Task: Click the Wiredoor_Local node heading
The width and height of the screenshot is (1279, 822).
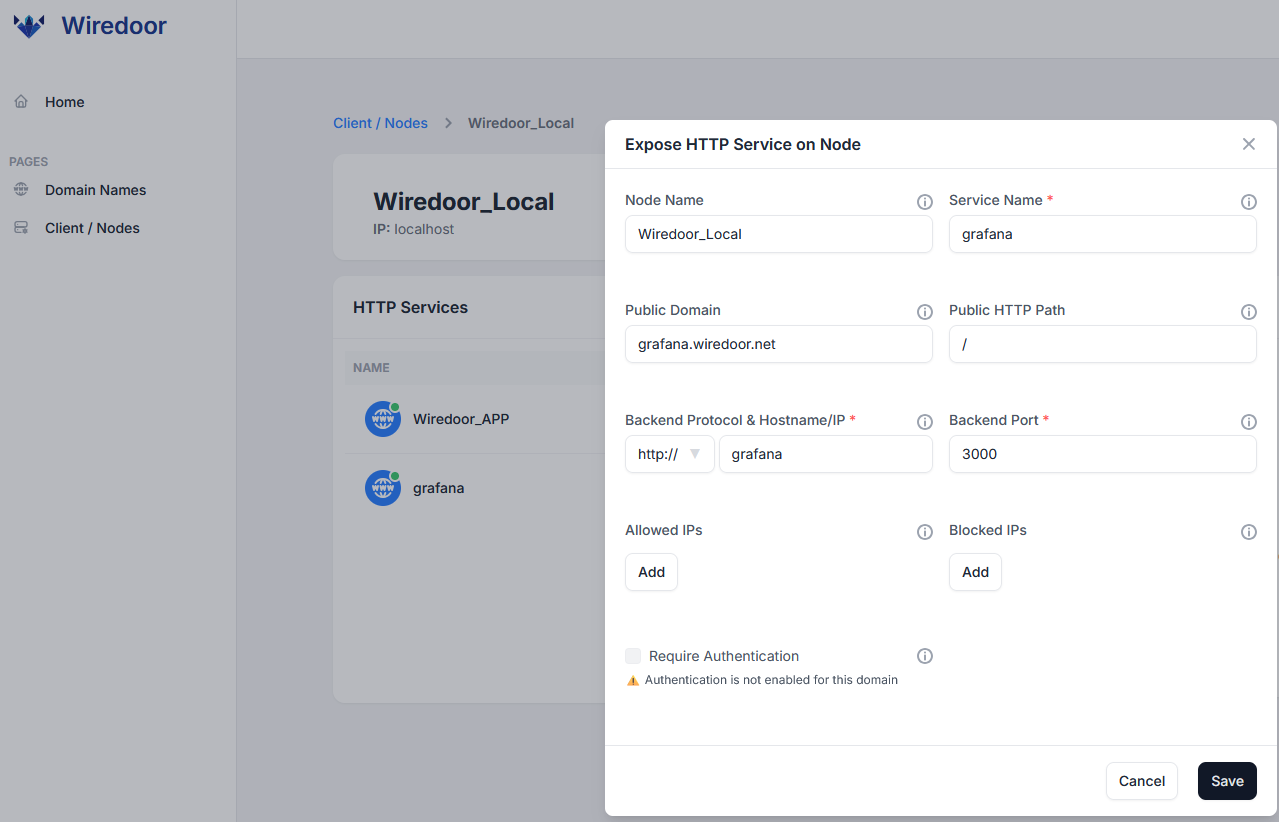Action: (464, 201)
